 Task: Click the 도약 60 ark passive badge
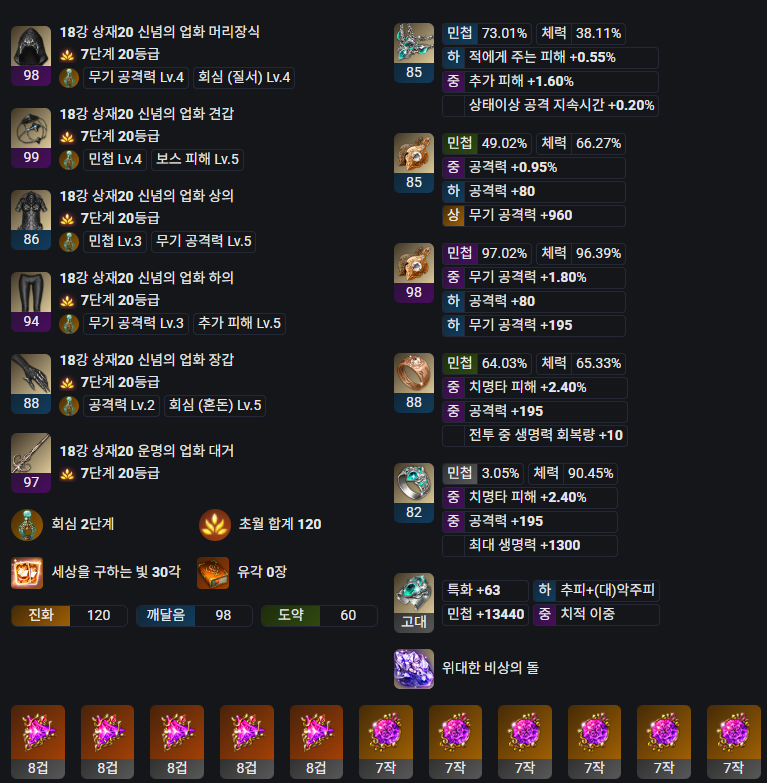point(319,615)
